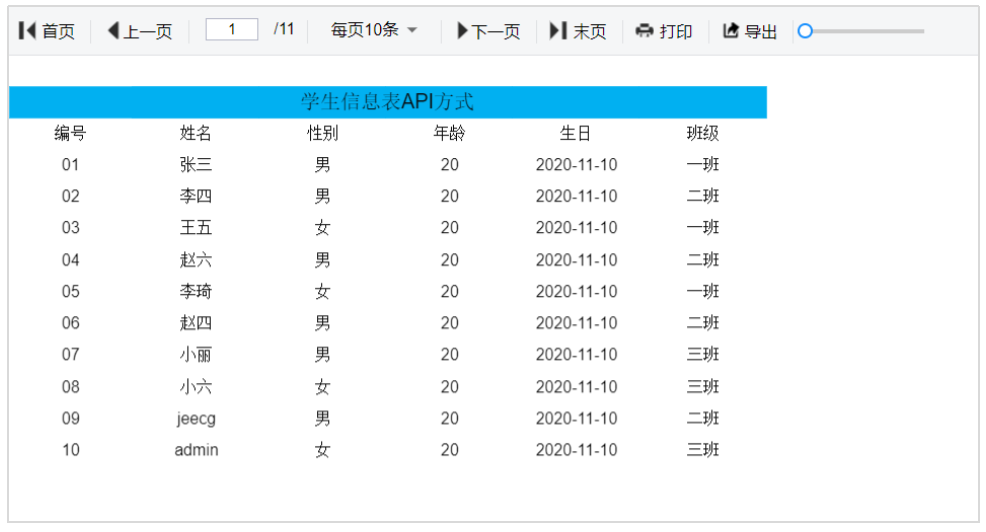
Task: Select the name cell 张三
Action: pos(196,165)
